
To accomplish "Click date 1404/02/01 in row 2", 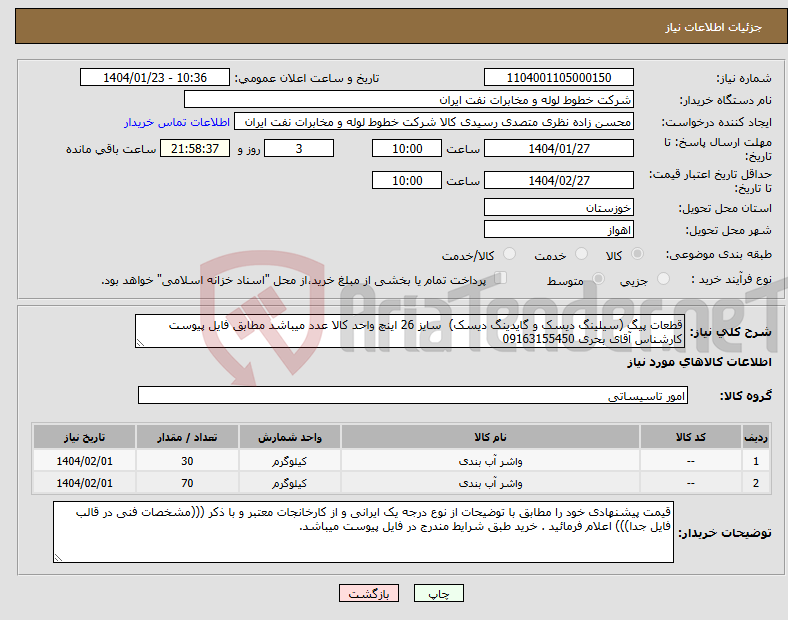I will [x=84, y=483].
